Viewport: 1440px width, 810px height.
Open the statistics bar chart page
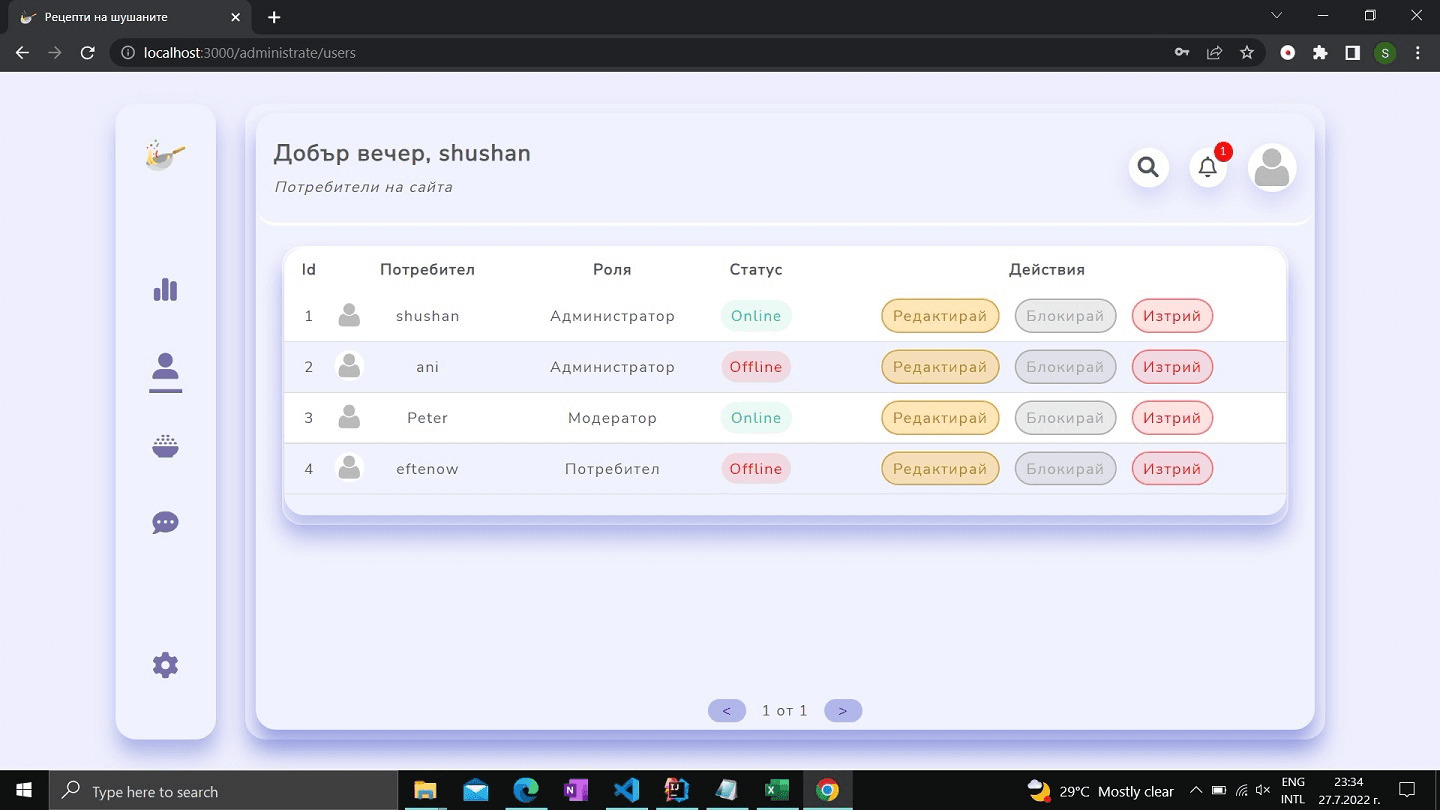pos(165,290)
